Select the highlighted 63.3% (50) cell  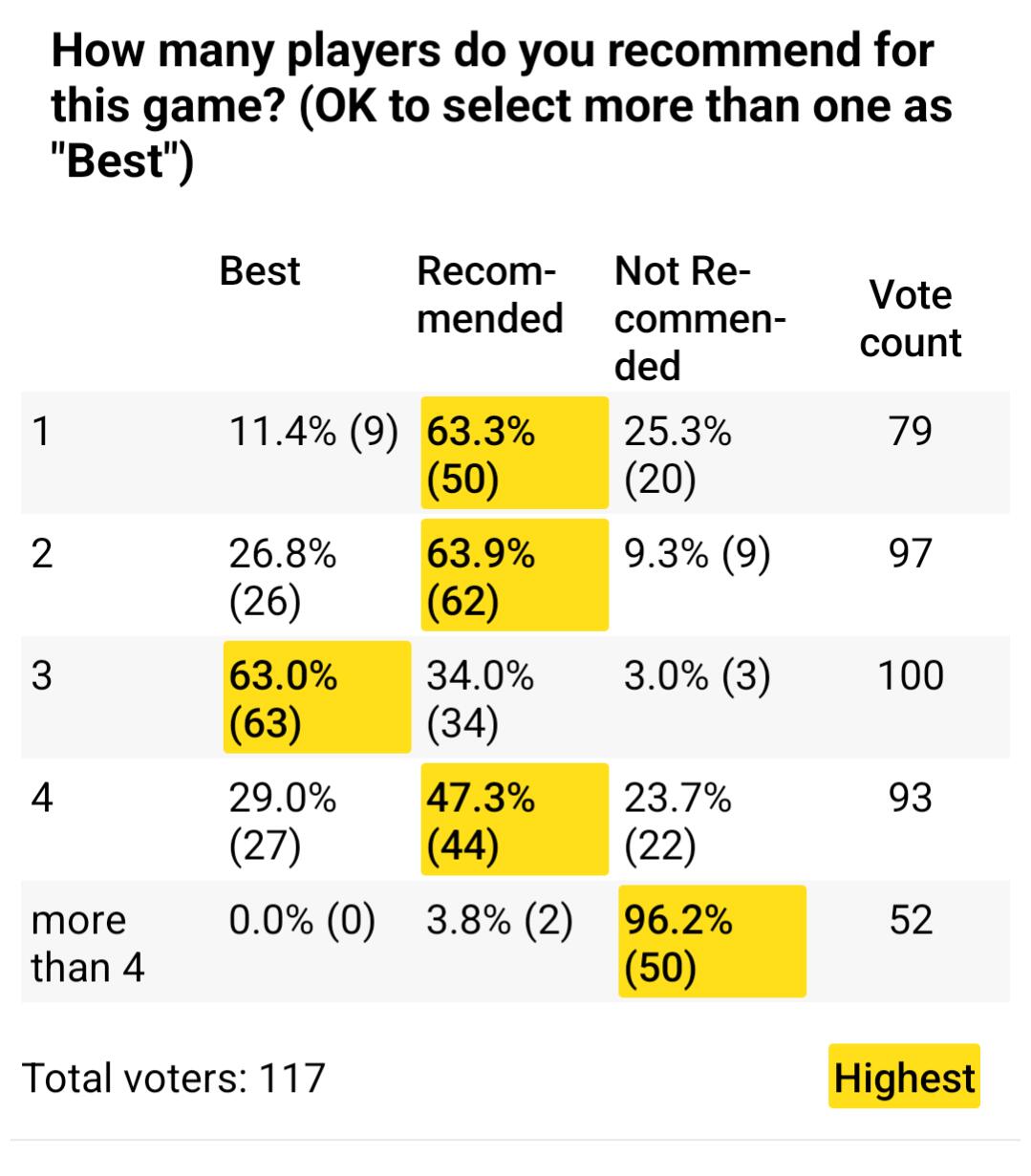tap(514, 454)
